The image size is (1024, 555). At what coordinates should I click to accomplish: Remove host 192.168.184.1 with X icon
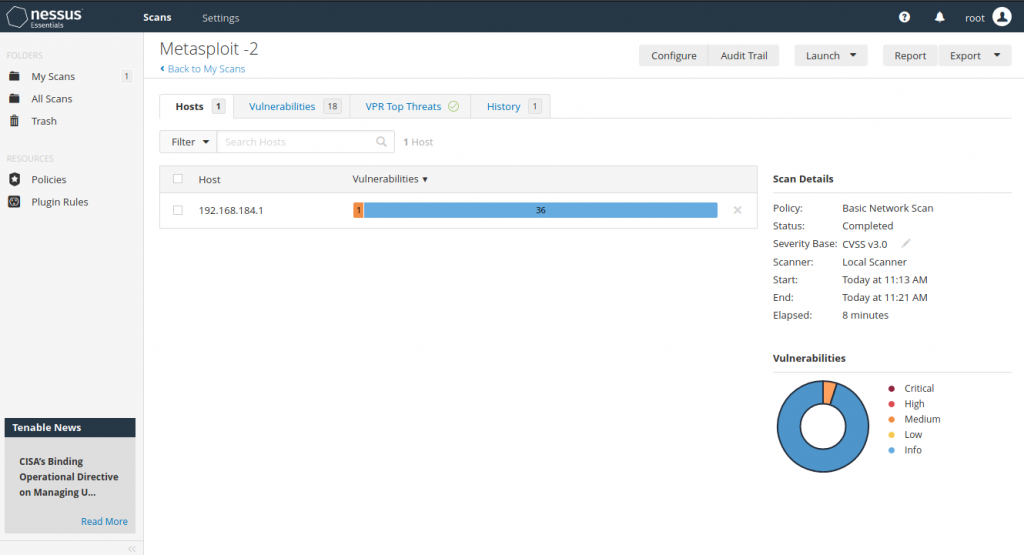737,210
